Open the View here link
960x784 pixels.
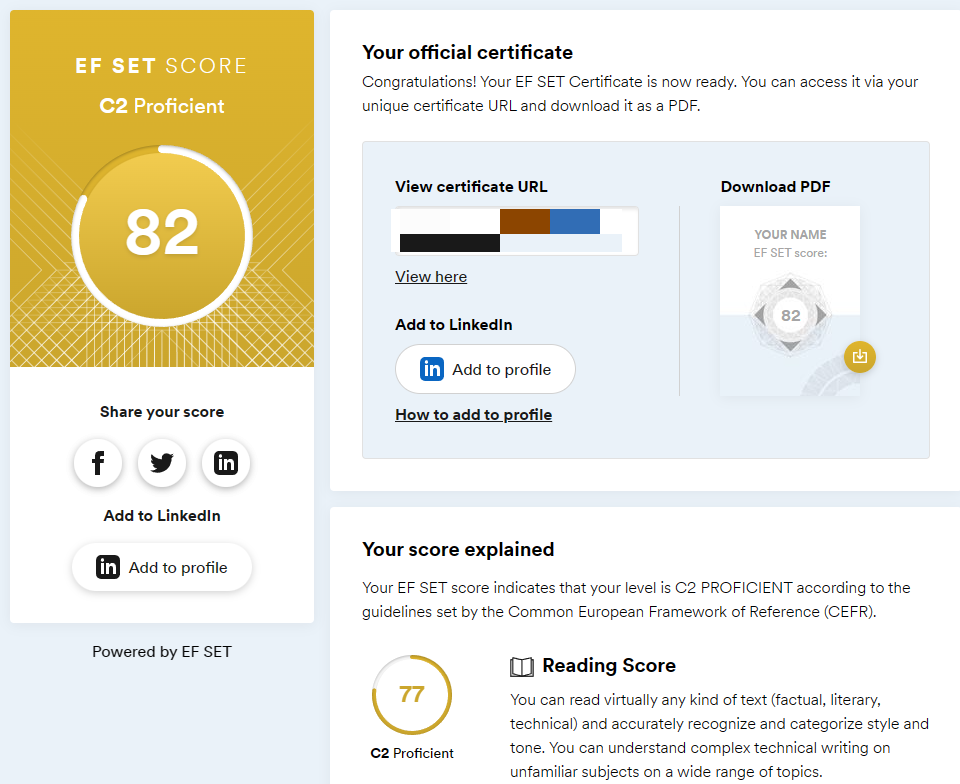pos(431,277)
